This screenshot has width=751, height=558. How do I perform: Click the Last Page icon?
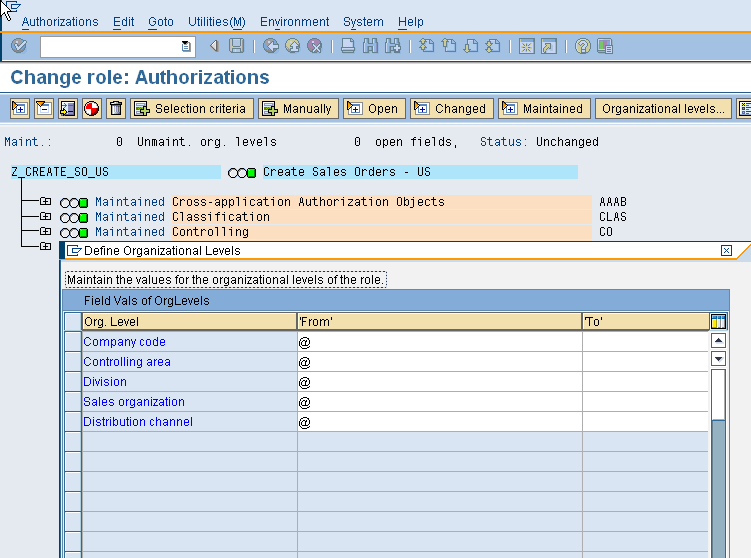(493, 46)
